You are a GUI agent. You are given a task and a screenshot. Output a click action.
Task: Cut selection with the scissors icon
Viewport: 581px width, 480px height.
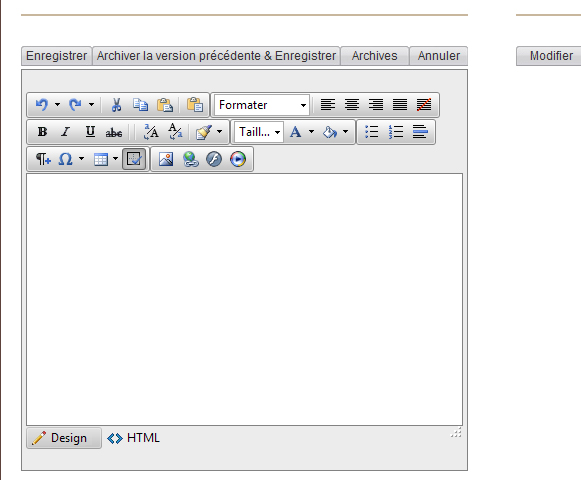click(x=116, y=105)
